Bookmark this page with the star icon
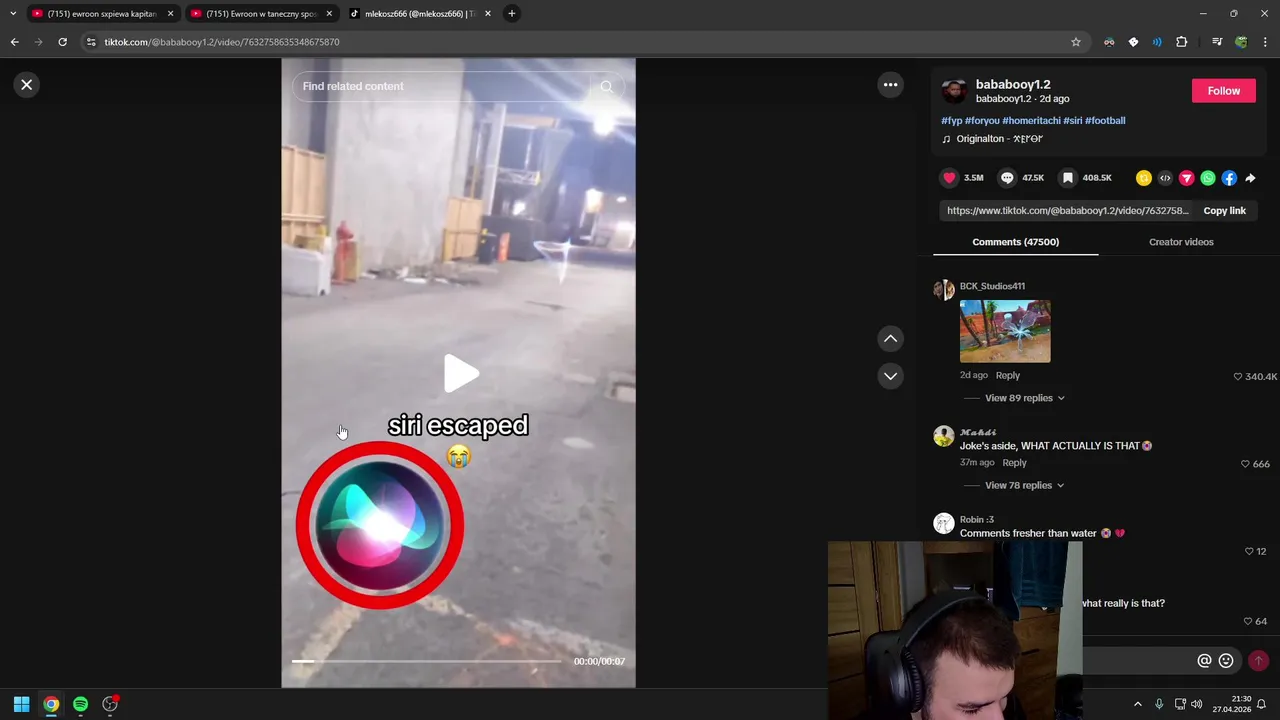The width and height of the screenshot is (1280, 720). click(x=1076, y=42)
